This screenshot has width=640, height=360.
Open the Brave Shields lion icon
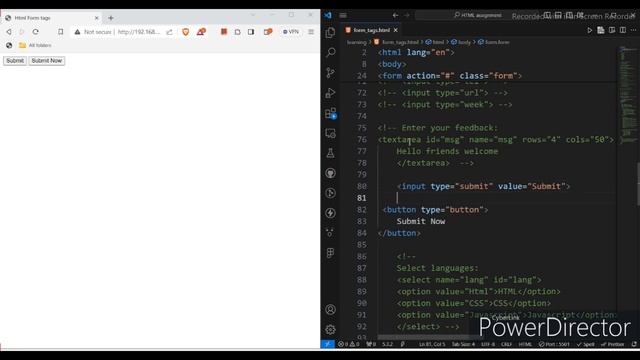185,32
